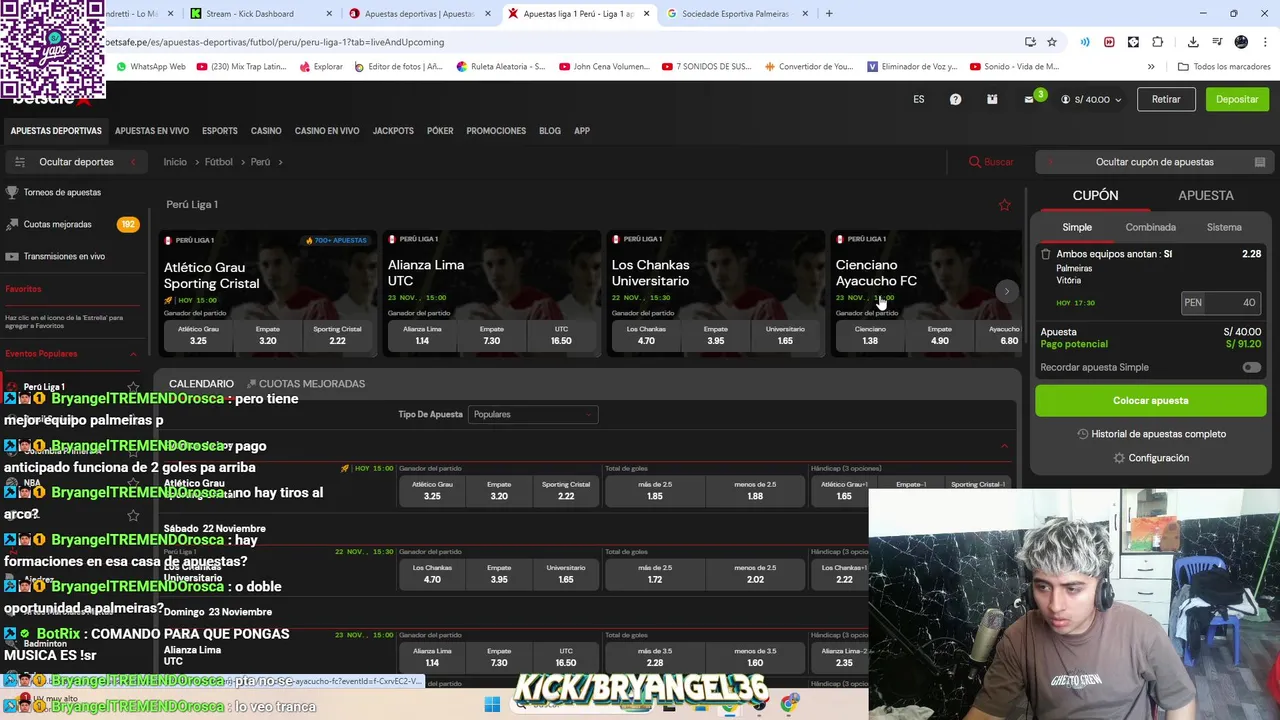Switch to the APUESTA tab
Image resolution: width=1280 pixels, height=720 pixels.
1206,195
